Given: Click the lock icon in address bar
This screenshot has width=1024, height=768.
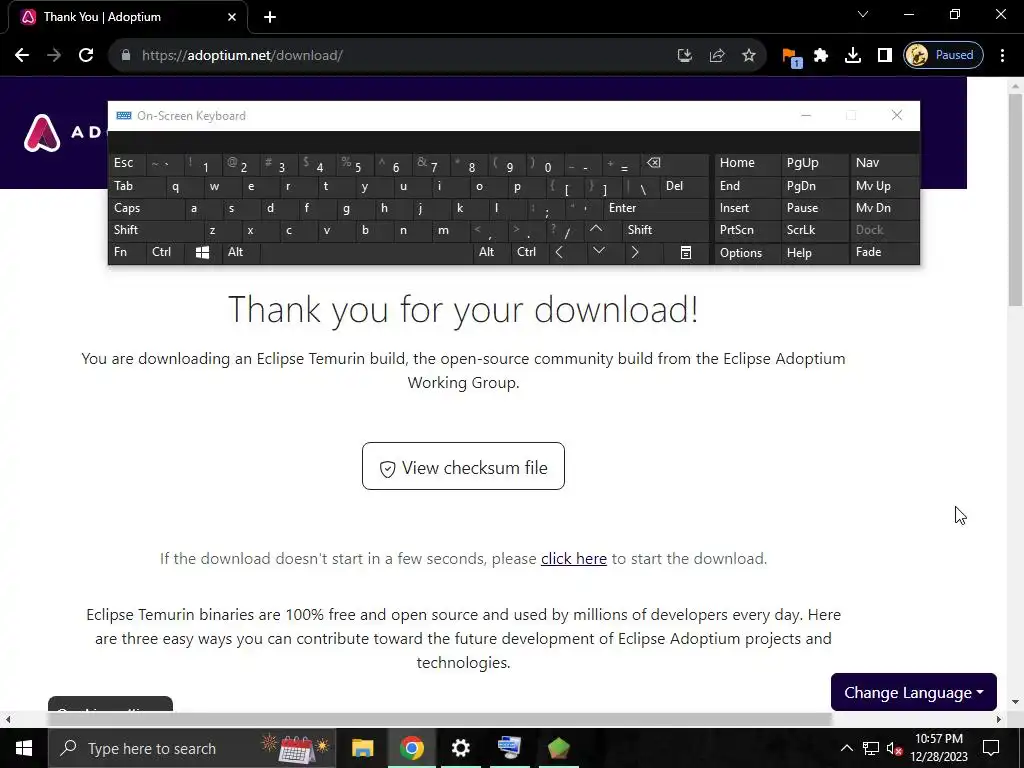Looking at the screenshot, I should tap(126, 55).
